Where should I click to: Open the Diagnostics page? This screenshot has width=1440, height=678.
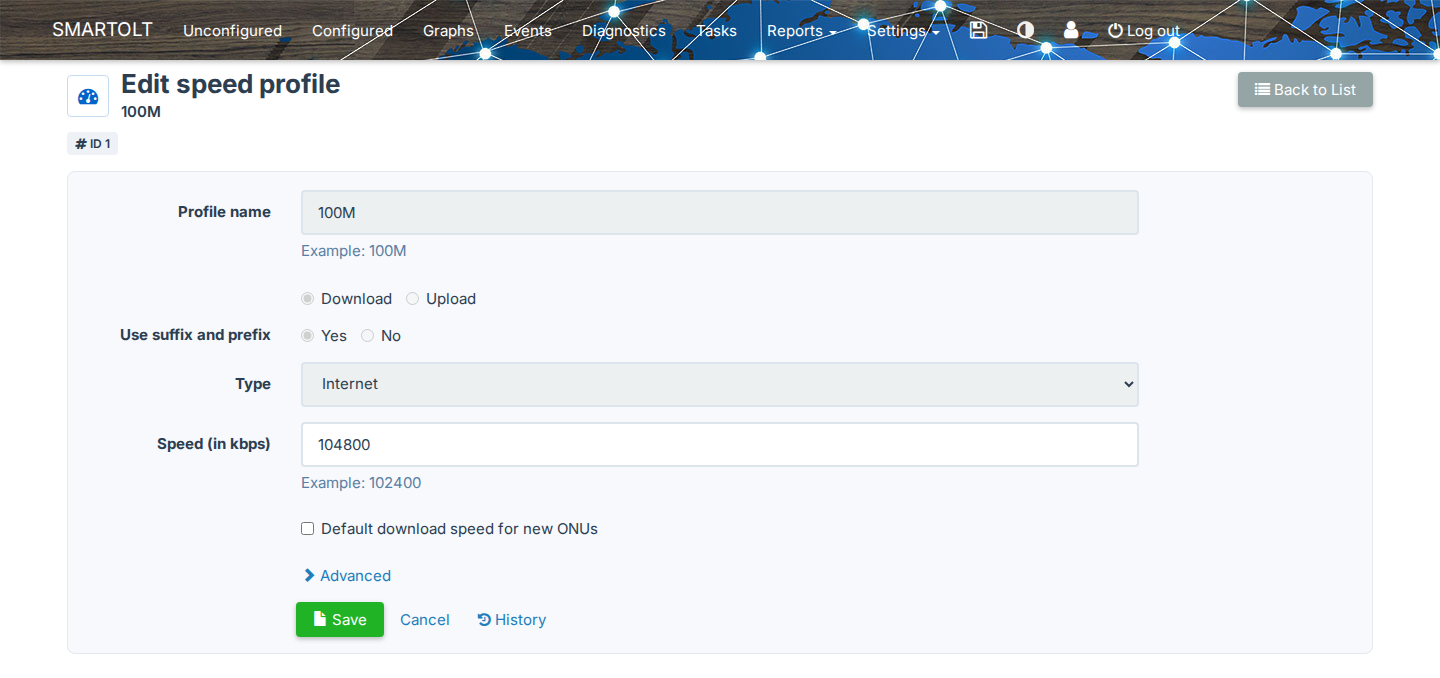point(624,31)
